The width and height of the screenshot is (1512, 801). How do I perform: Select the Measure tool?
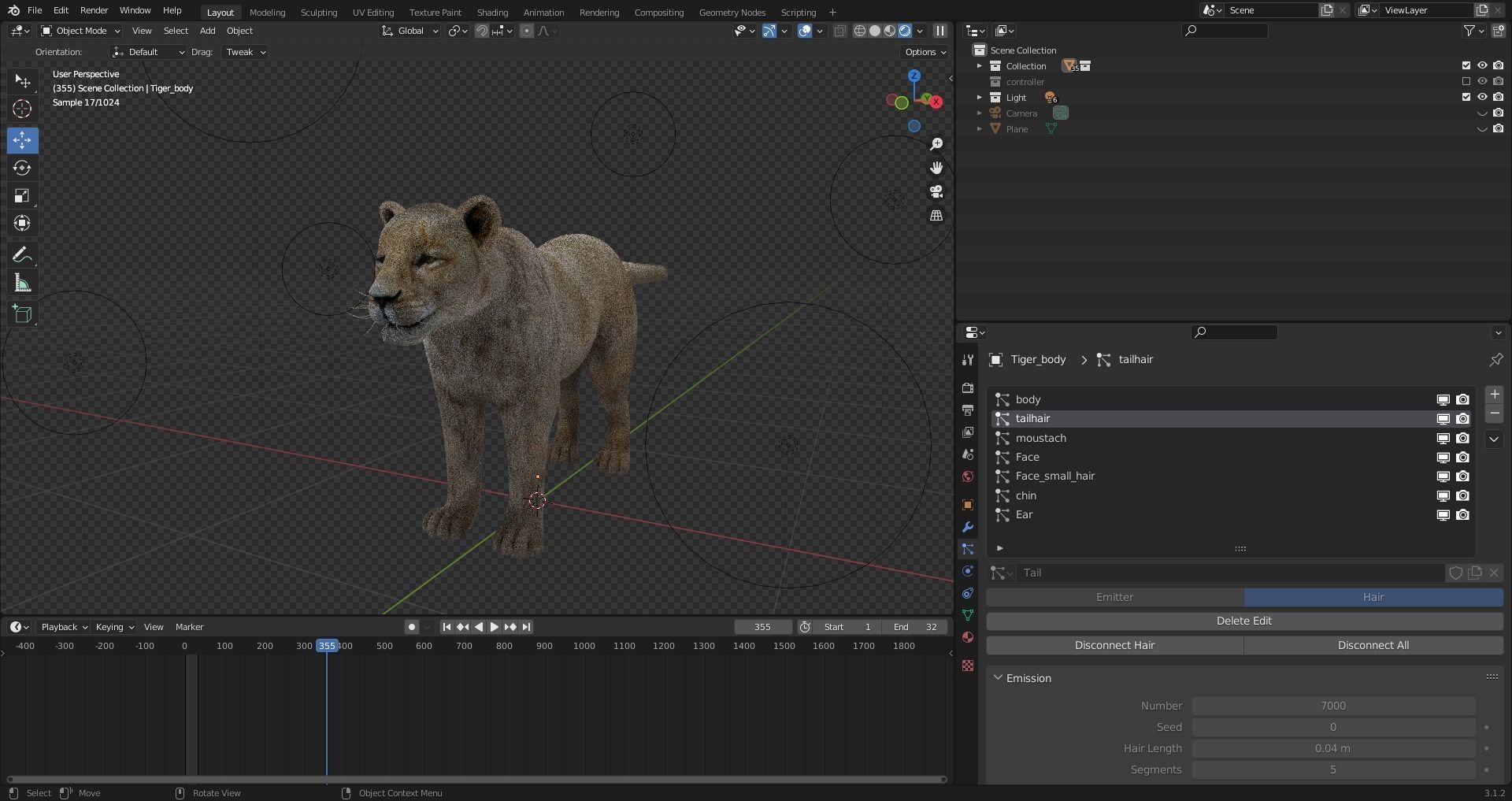pyautogui.click(x=22, y=283)
